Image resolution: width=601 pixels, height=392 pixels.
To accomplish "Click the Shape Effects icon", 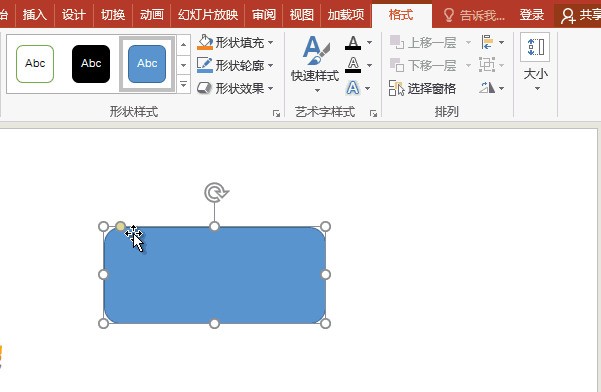I will (x=204, y=89).
